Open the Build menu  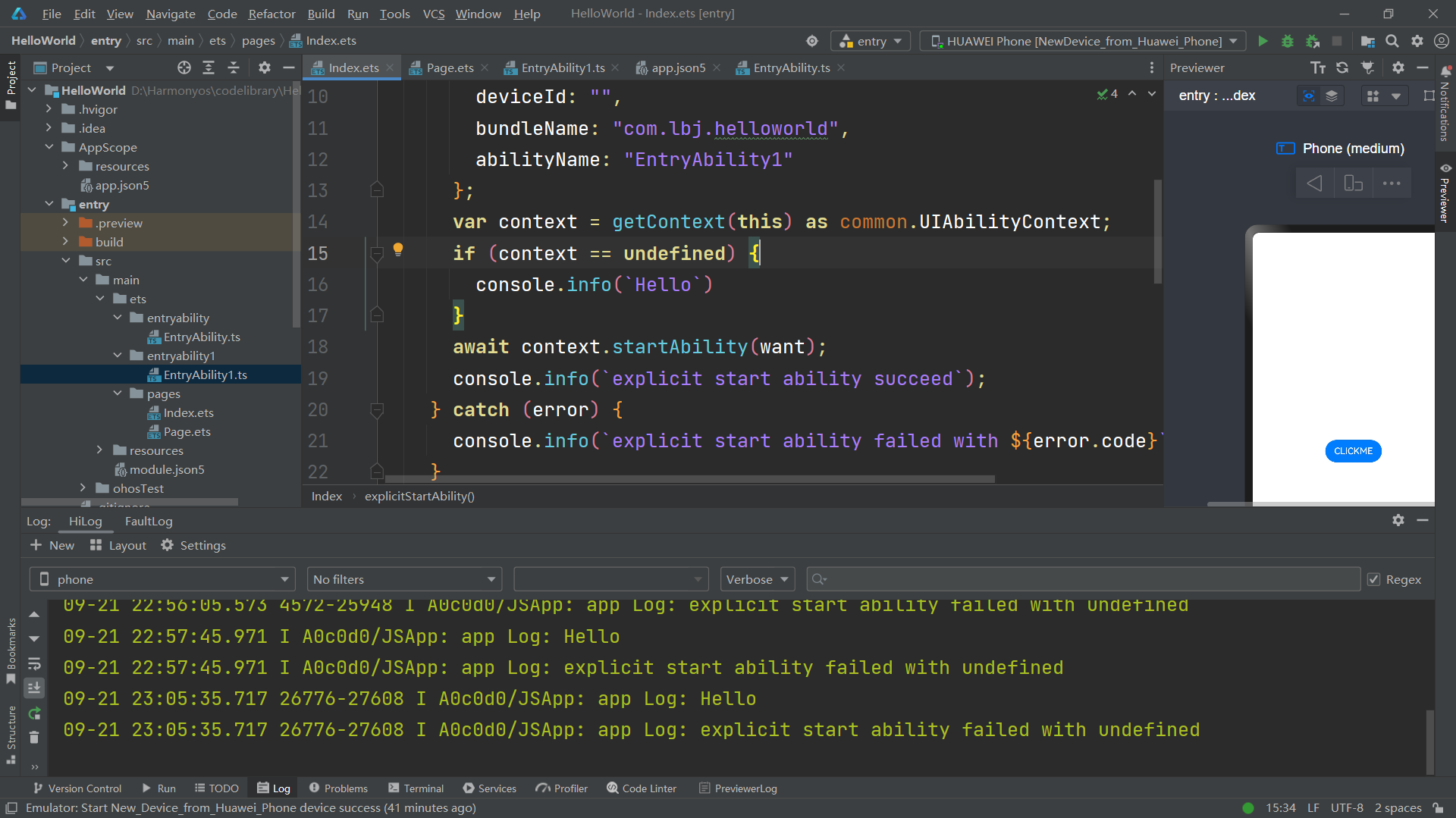click(321, 14)
